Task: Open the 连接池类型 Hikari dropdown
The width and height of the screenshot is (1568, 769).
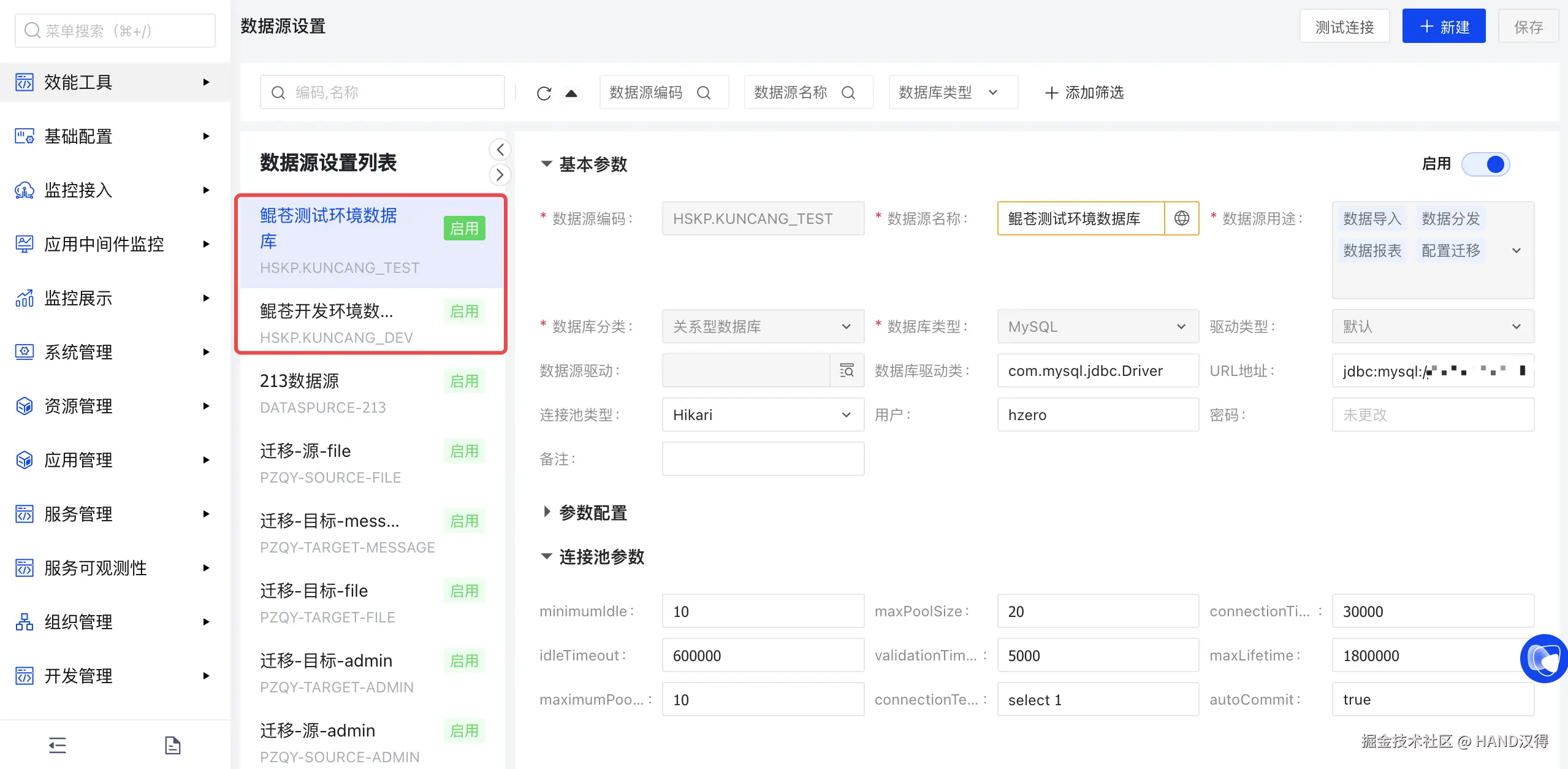Action: (x=763, y=415)
